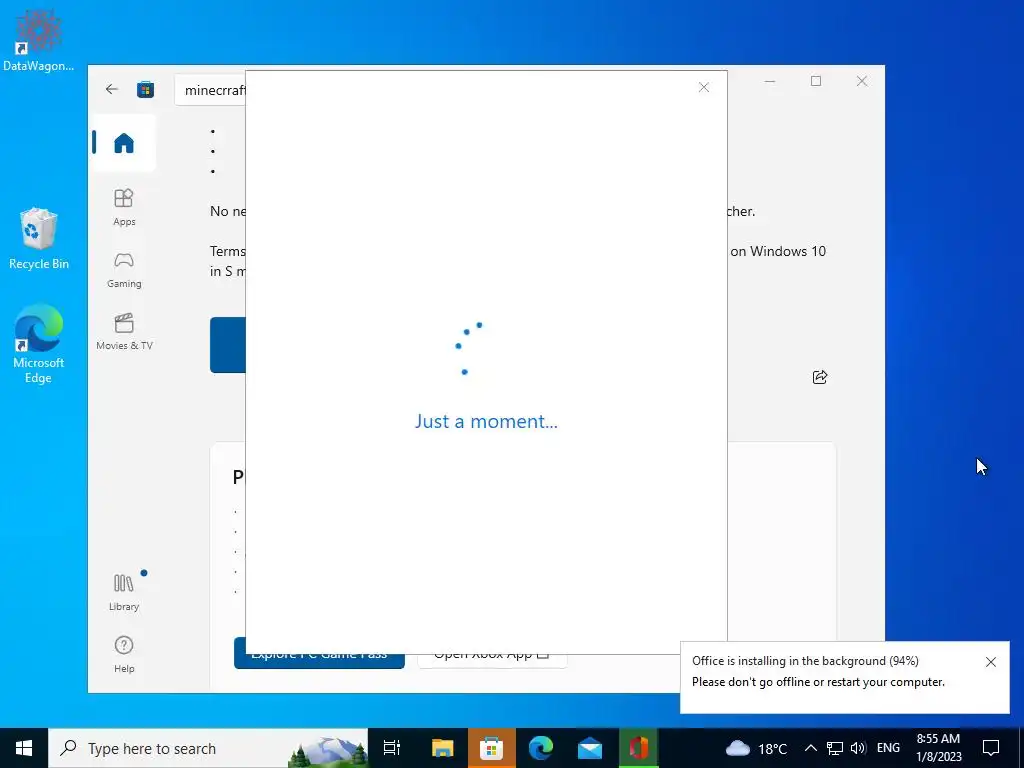
Task: Click the Microsoft Store logo icon
Action: pyautogui.click(x=145, y=89)
